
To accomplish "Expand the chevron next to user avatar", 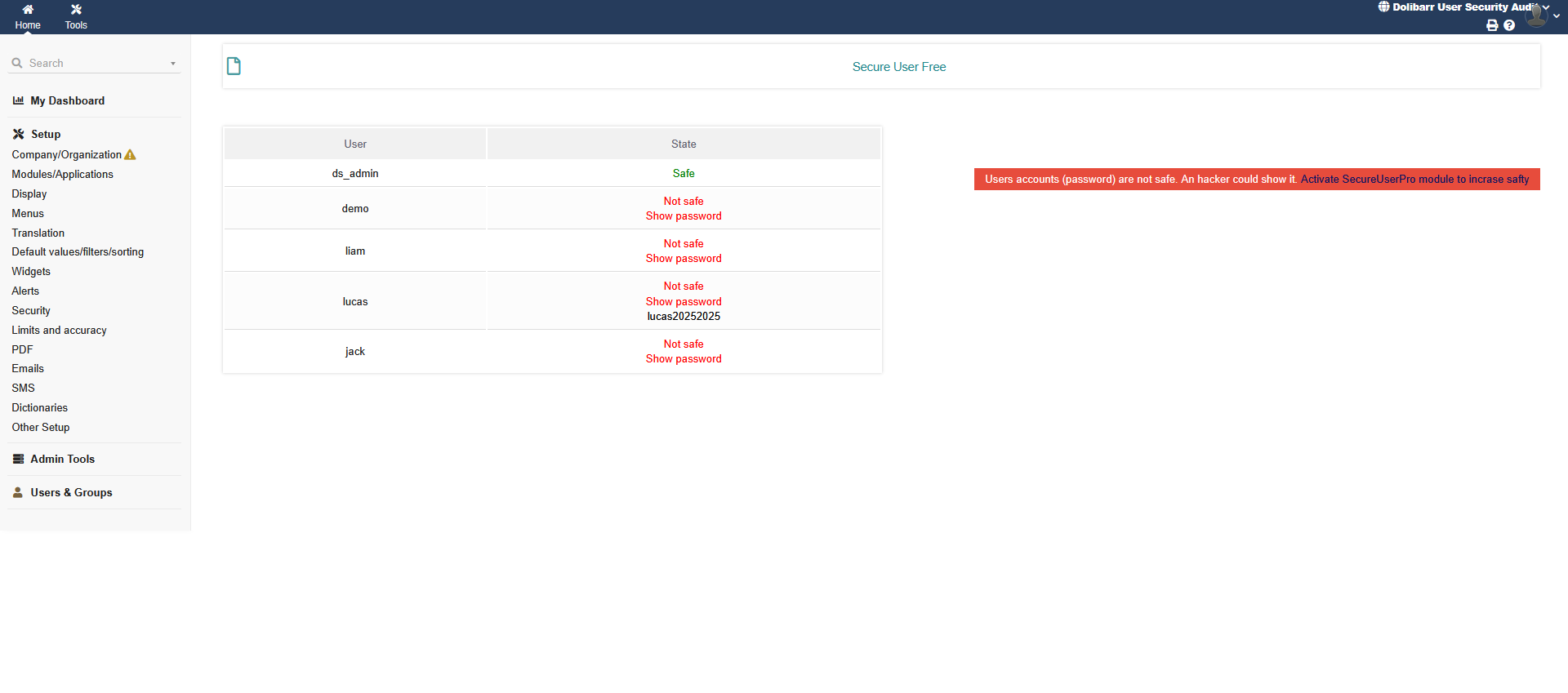I will coord(1557,16).
